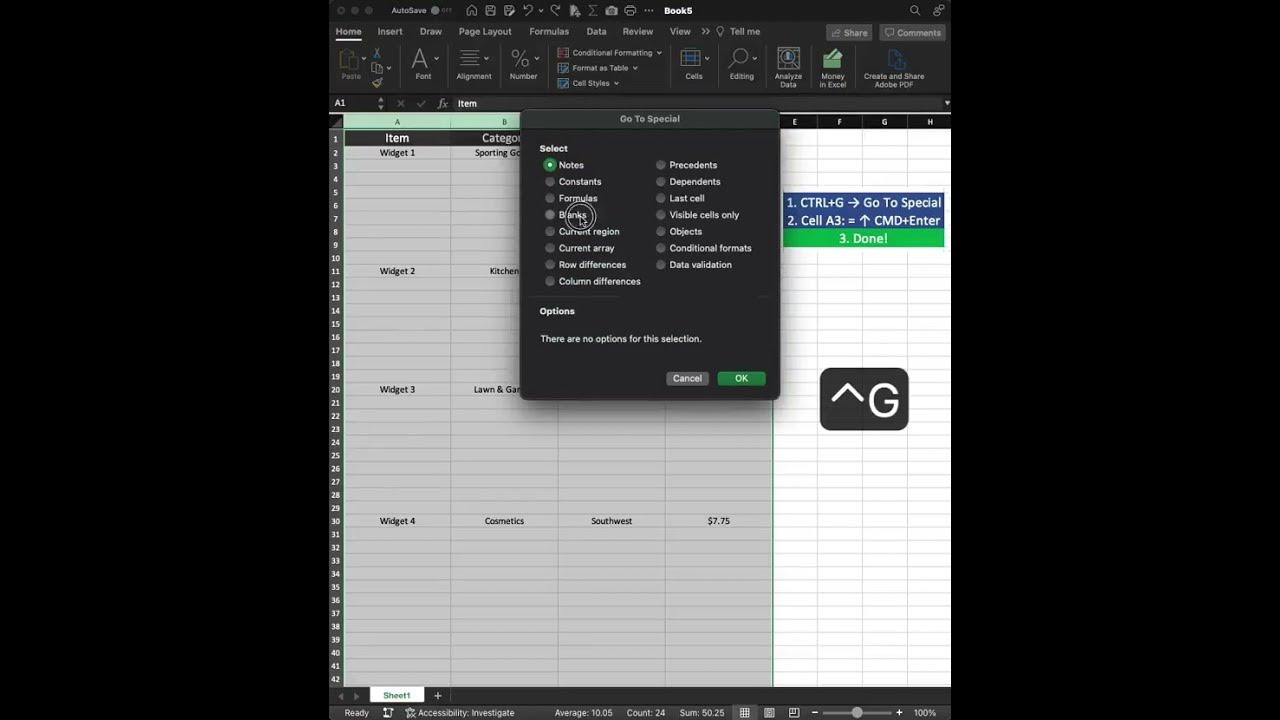Select the Data validation radio button
1280x720 pixels.
[x=660, y=265]
